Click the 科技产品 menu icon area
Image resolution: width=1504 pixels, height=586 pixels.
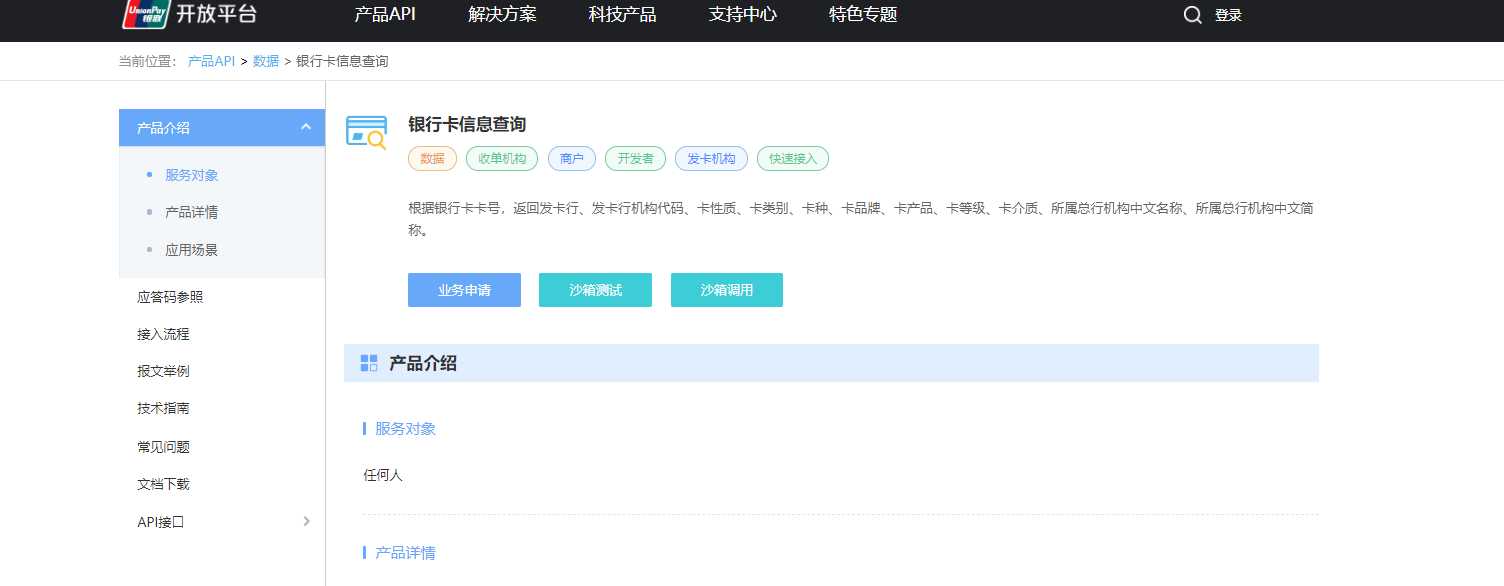point(621,15)
